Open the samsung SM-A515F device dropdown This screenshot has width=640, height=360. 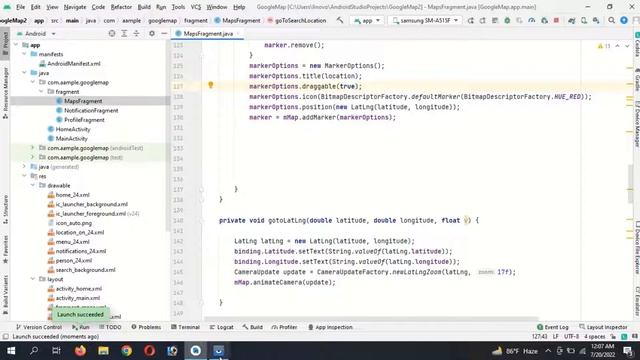(425, 20)
